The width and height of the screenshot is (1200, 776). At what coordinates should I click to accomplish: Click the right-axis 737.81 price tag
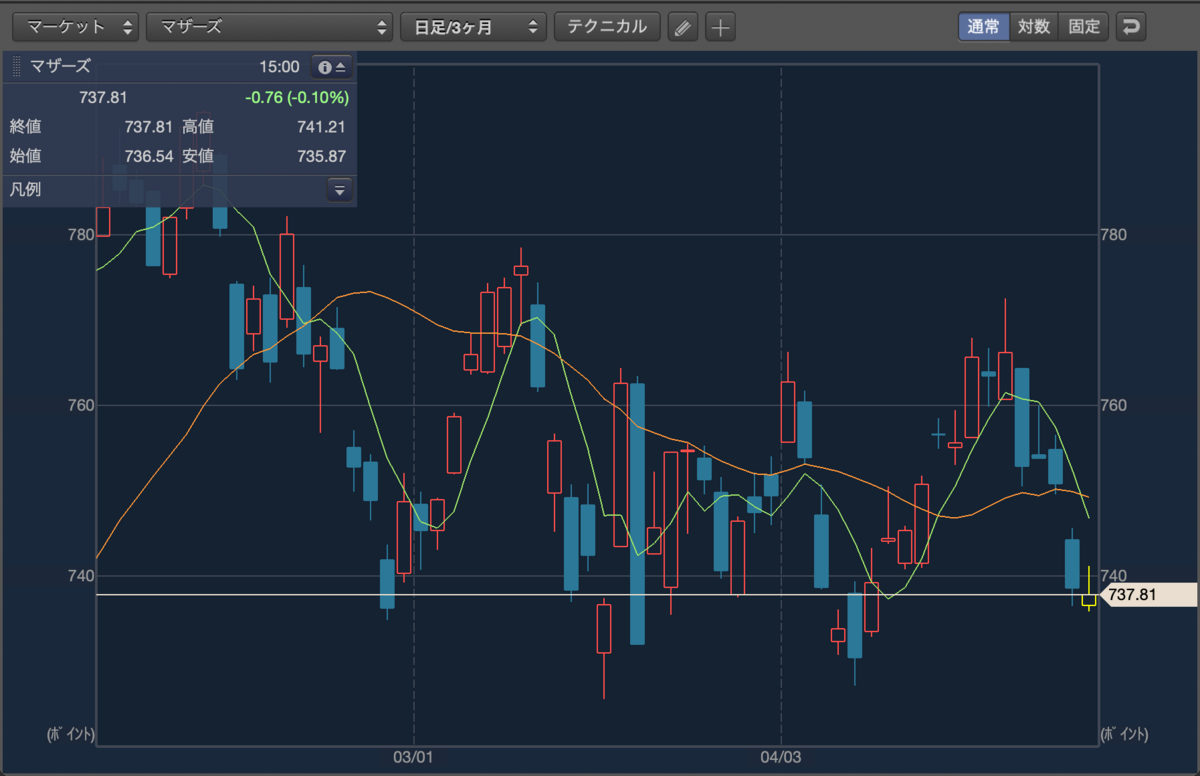(x=1148, y=595)
